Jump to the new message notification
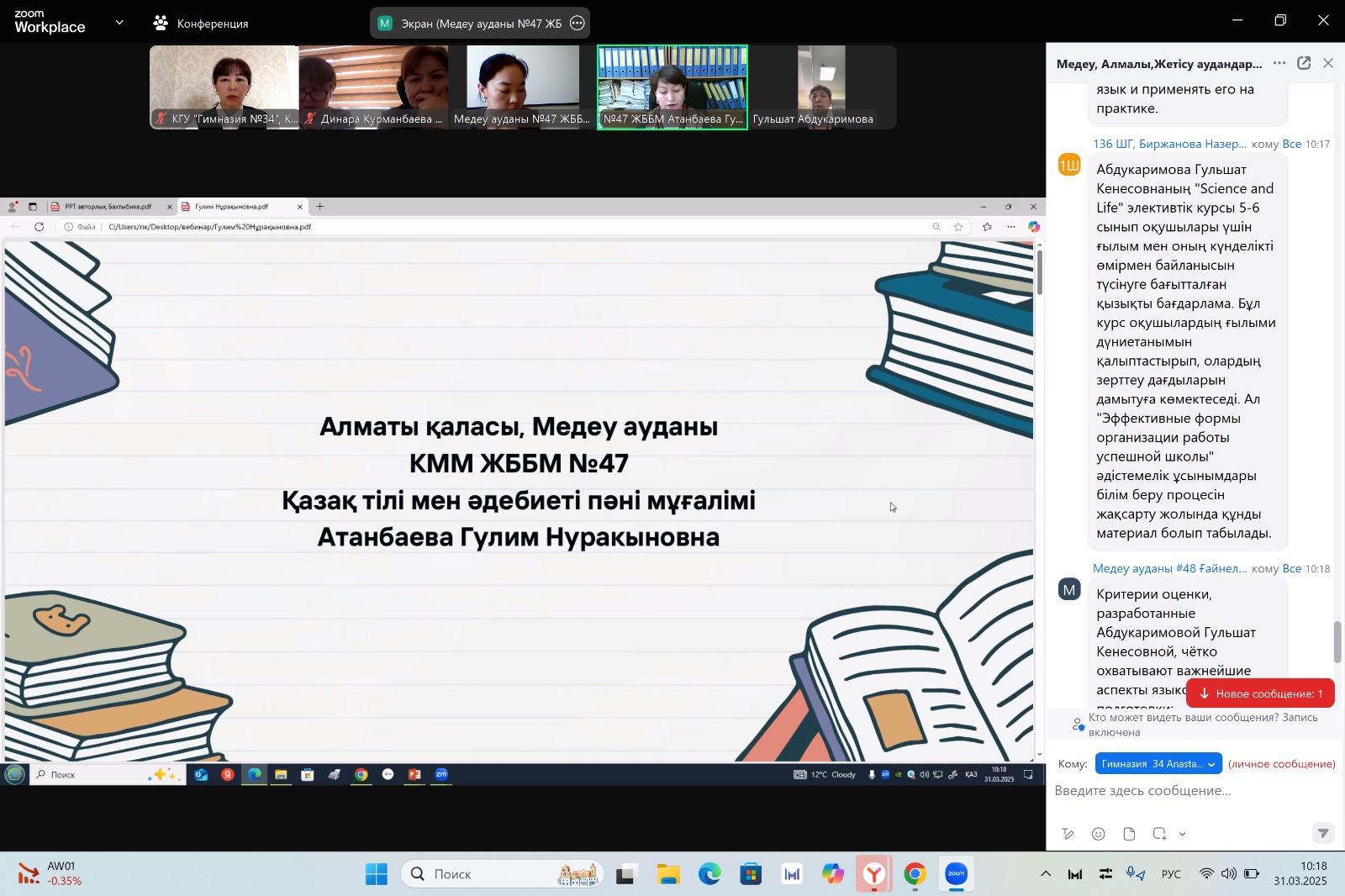 [1260, 693]
